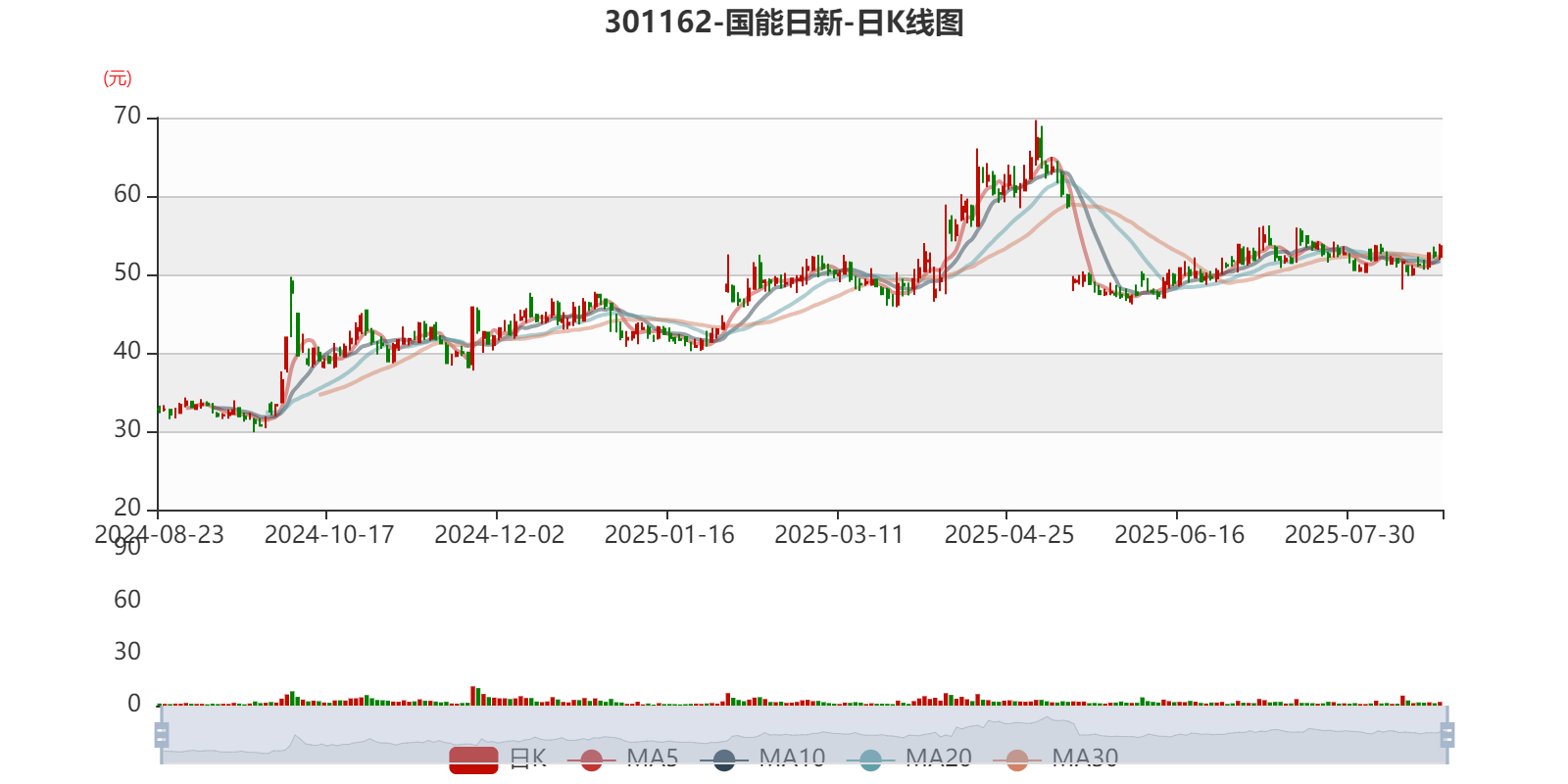Click the 40 price axis label

click(x=127, y=352)
